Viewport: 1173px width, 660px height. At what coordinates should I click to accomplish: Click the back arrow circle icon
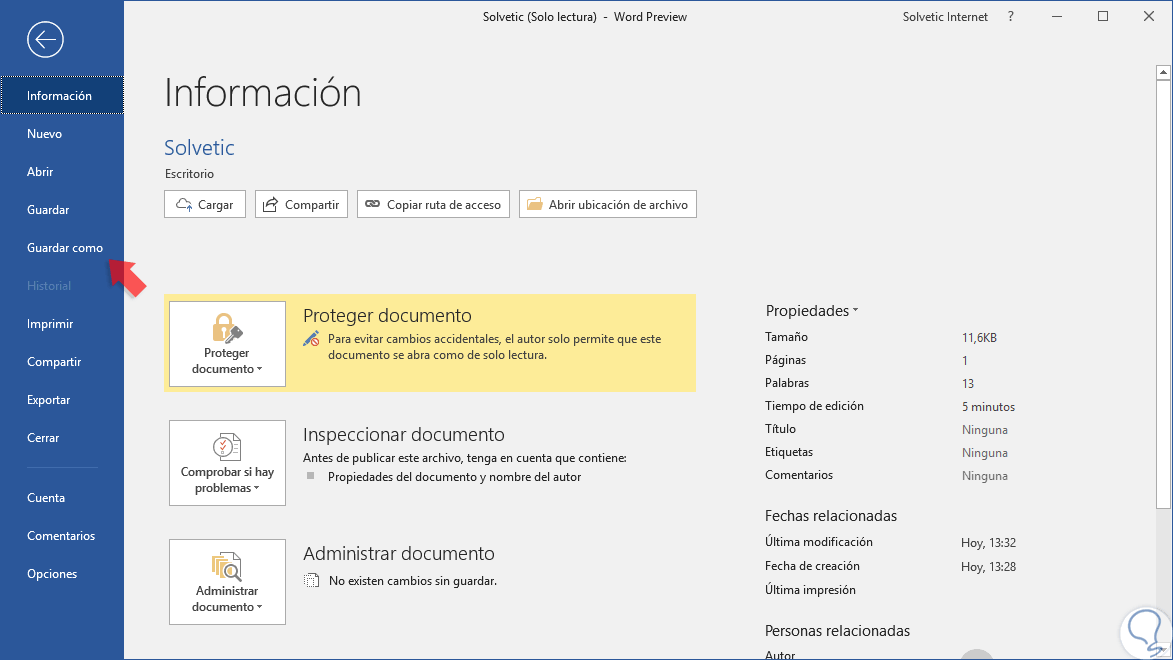46,40
